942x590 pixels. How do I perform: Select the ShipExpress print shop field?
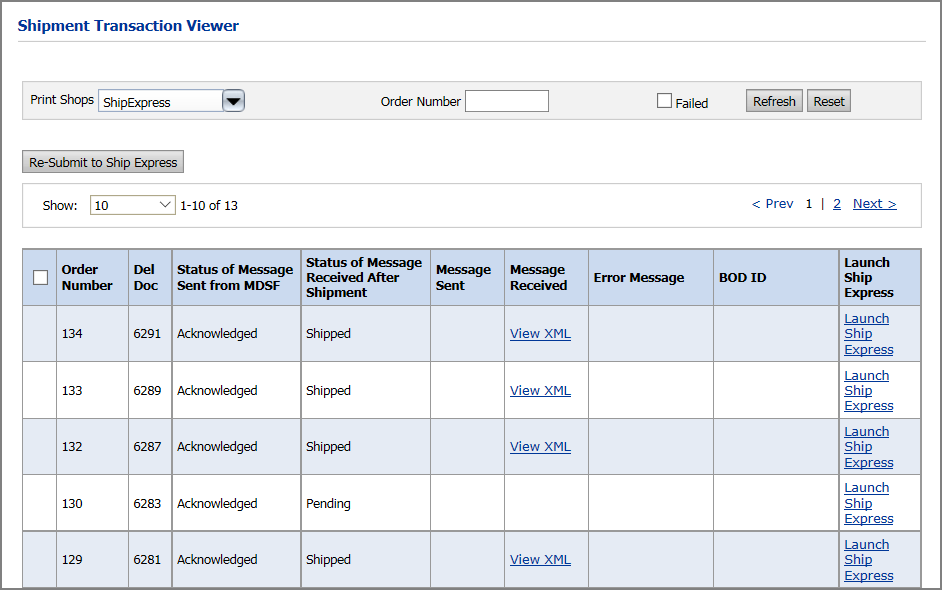click(x=159, y=101)
